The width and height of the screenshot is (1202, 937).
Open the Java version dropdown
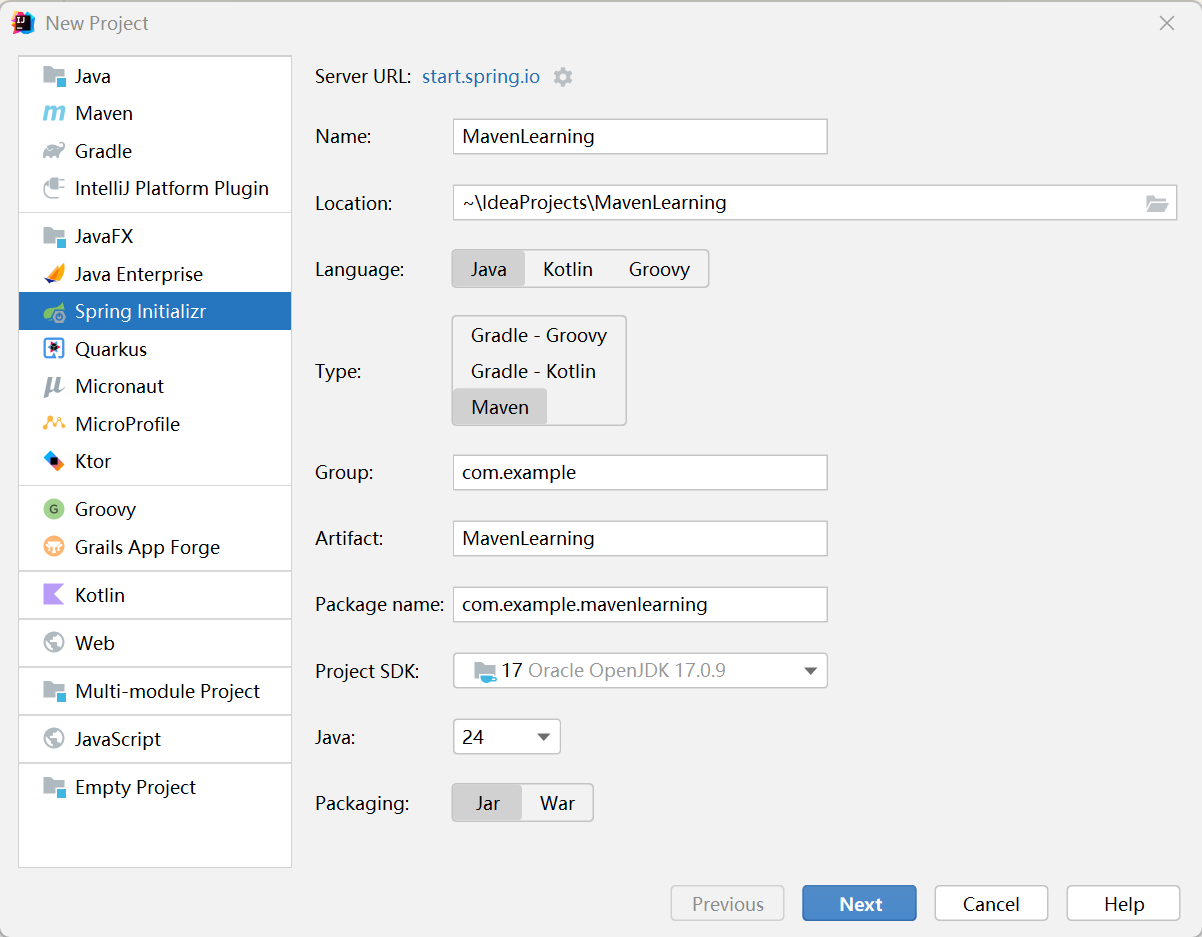pos(506,736)
